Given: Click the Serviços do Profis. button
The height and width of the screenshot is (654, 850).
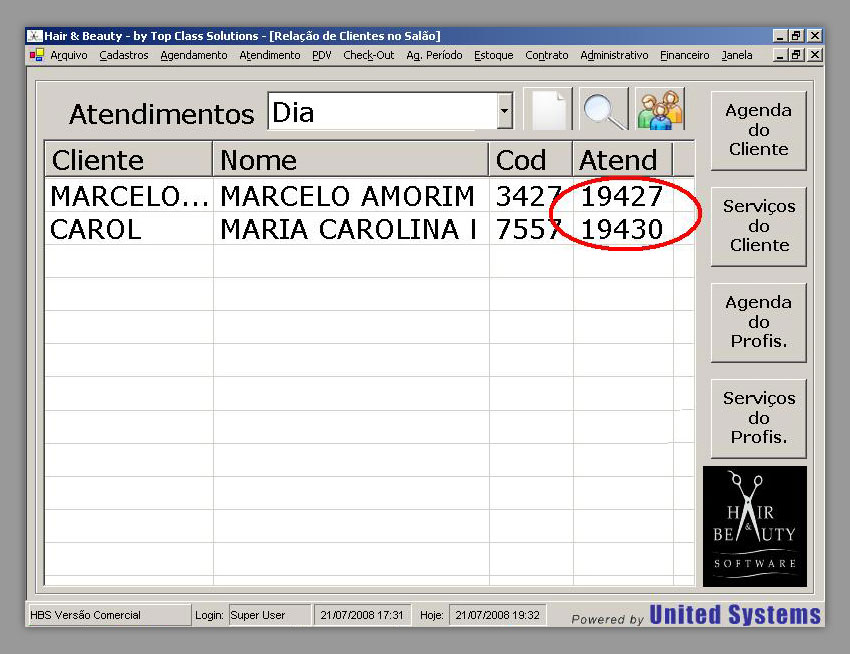Looking at the screenshot, I should 758,418.
